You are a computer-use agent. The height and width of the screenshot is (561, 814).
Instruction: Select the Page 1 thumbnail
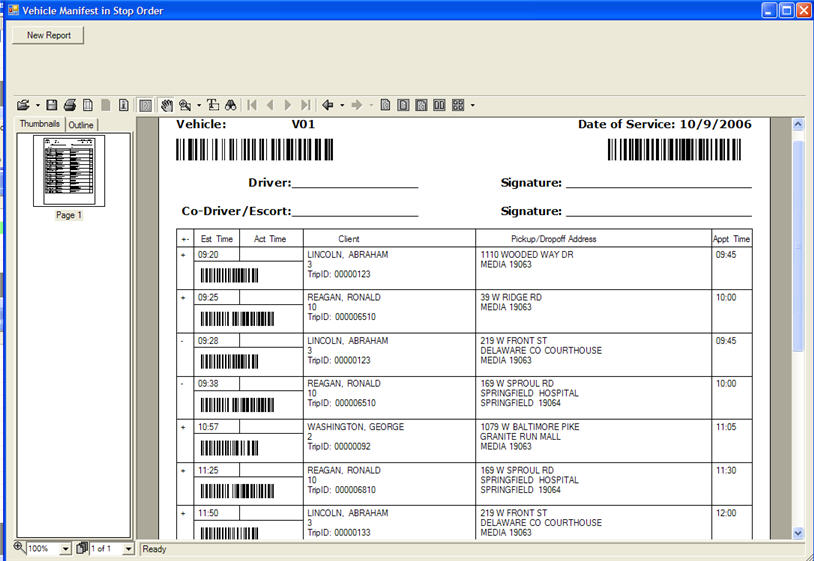pyautogui.click(x=69, y=171)
